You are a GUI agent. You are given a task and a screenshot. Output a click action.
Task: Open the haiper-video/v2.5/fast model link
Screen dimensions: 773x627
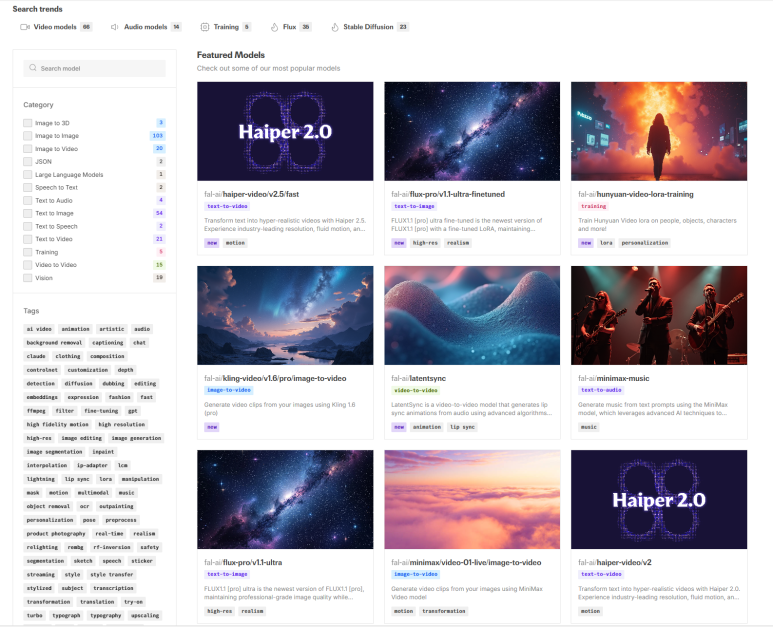coord(251,194)
